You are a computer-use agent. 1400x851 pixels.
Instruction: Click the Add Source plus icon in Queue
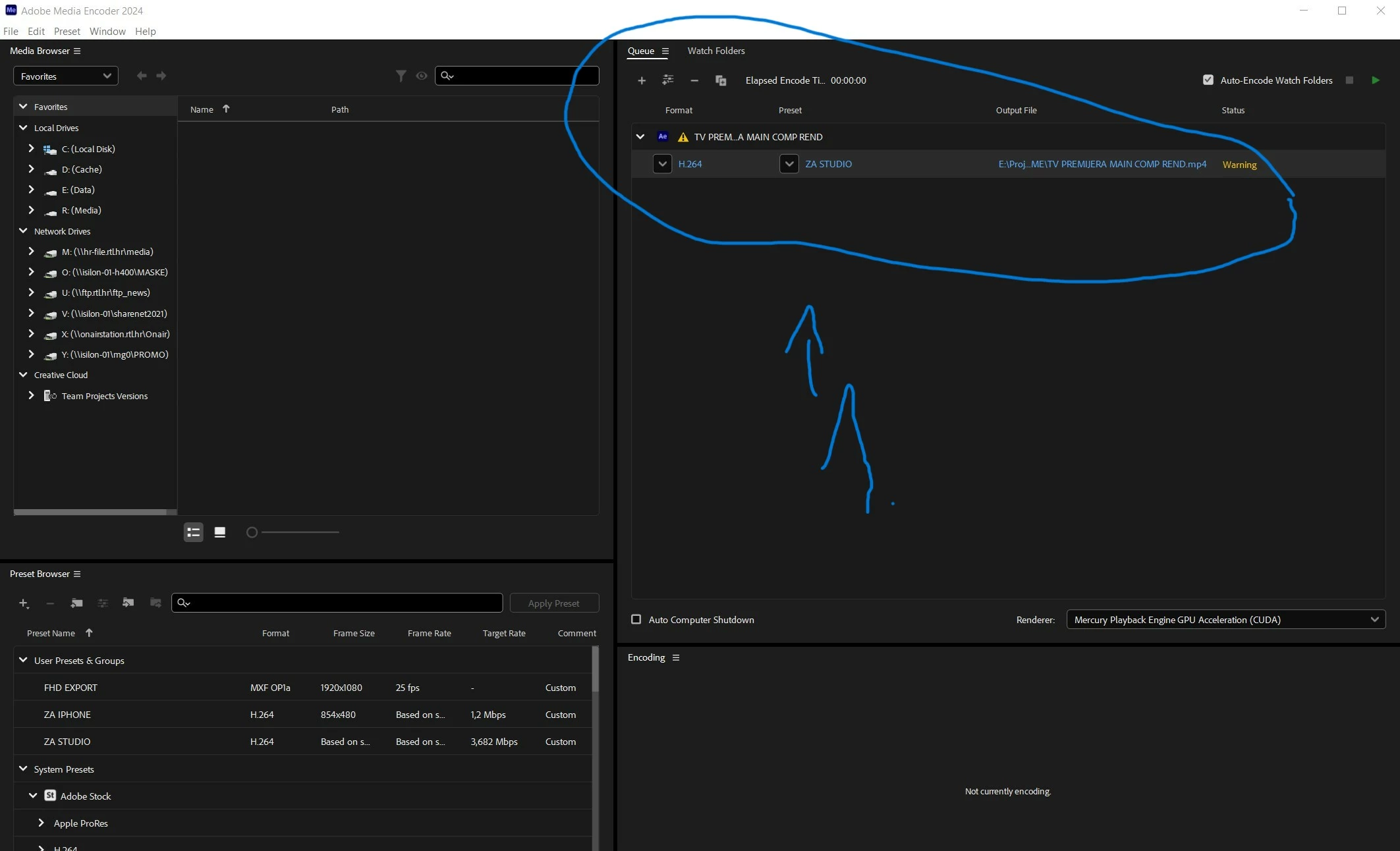641,80
